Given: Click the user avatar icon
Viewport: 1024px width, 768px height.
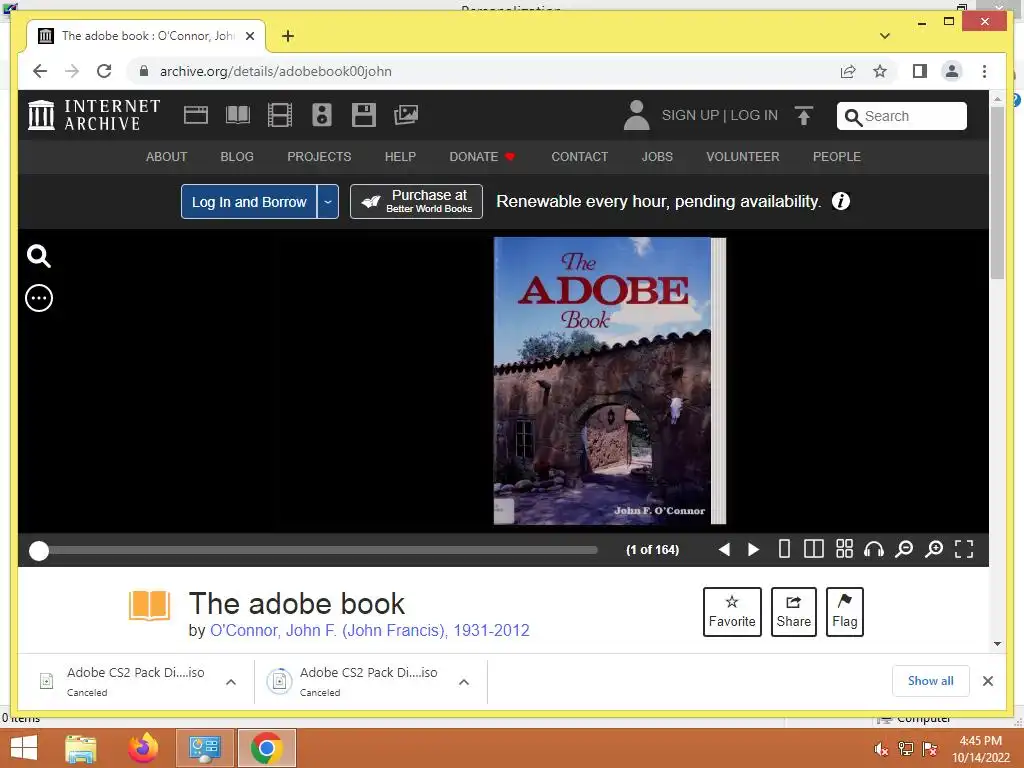Looking at the screenshot, I should click(636, 115).
